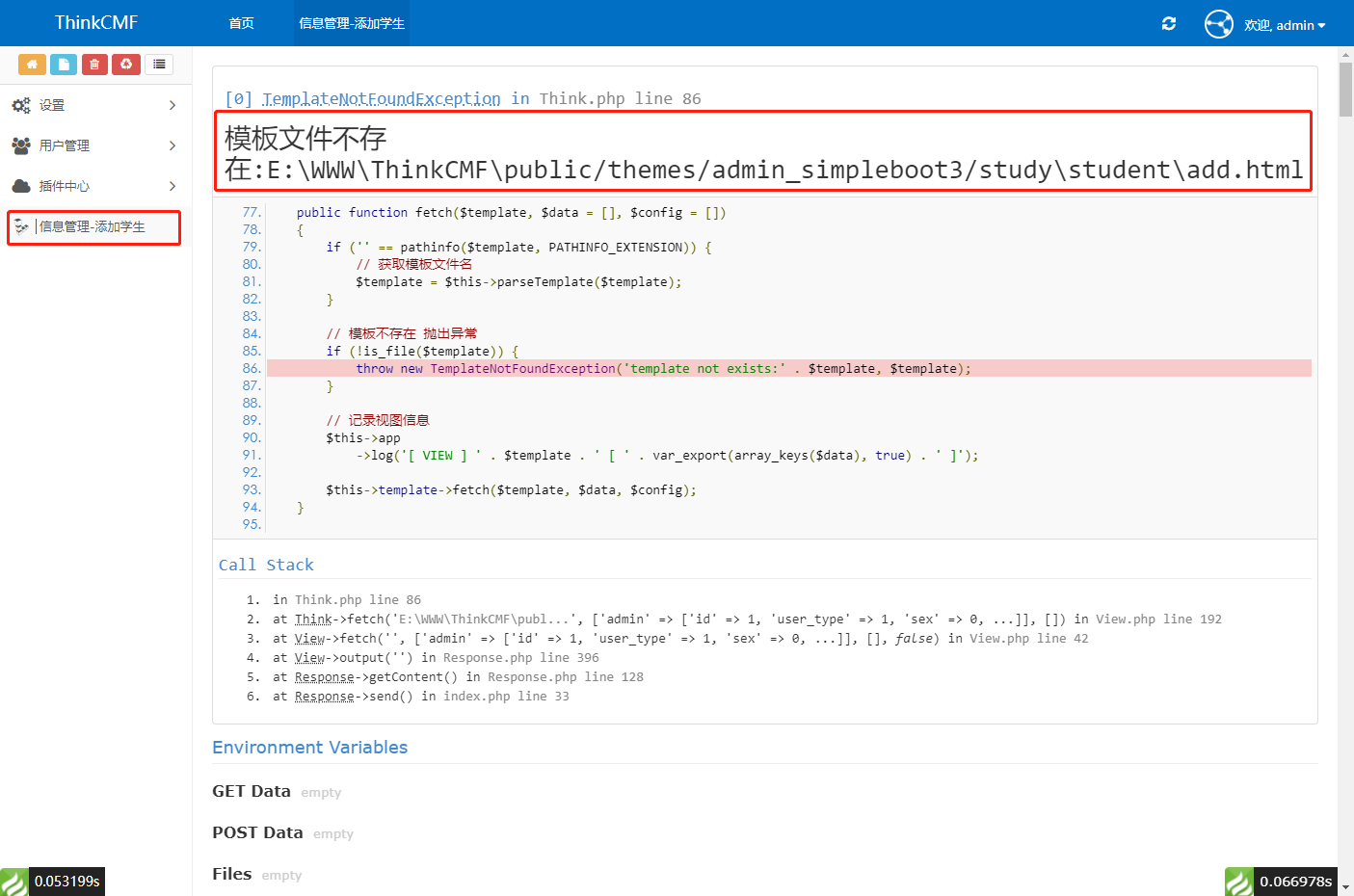
Task: Click the admin avatar icon
Action: (1219, 24)
